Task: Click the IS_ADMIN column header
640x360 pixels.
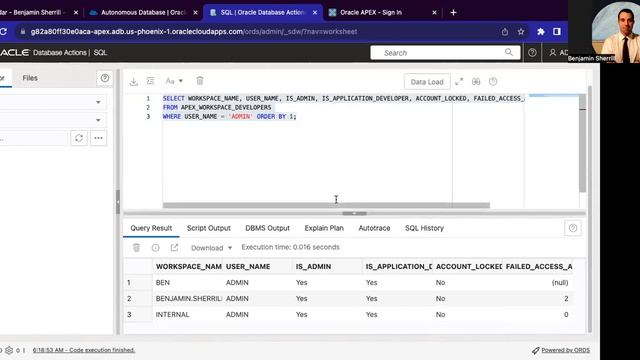Action: coord(327,267)
